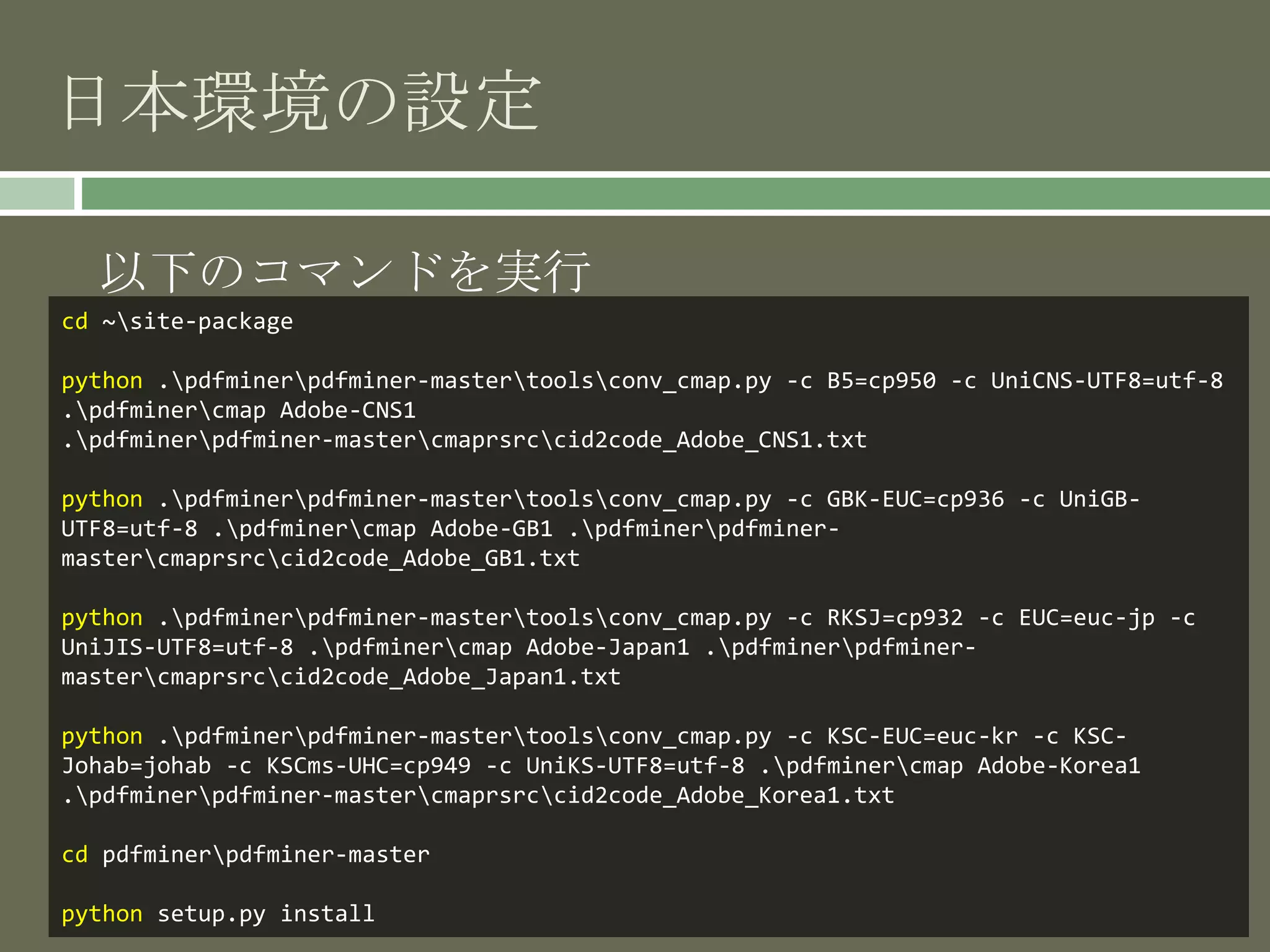
Task: Click the 'cid2code_Adobe_CNS1.txt' path line
Action: click(464, 440)
